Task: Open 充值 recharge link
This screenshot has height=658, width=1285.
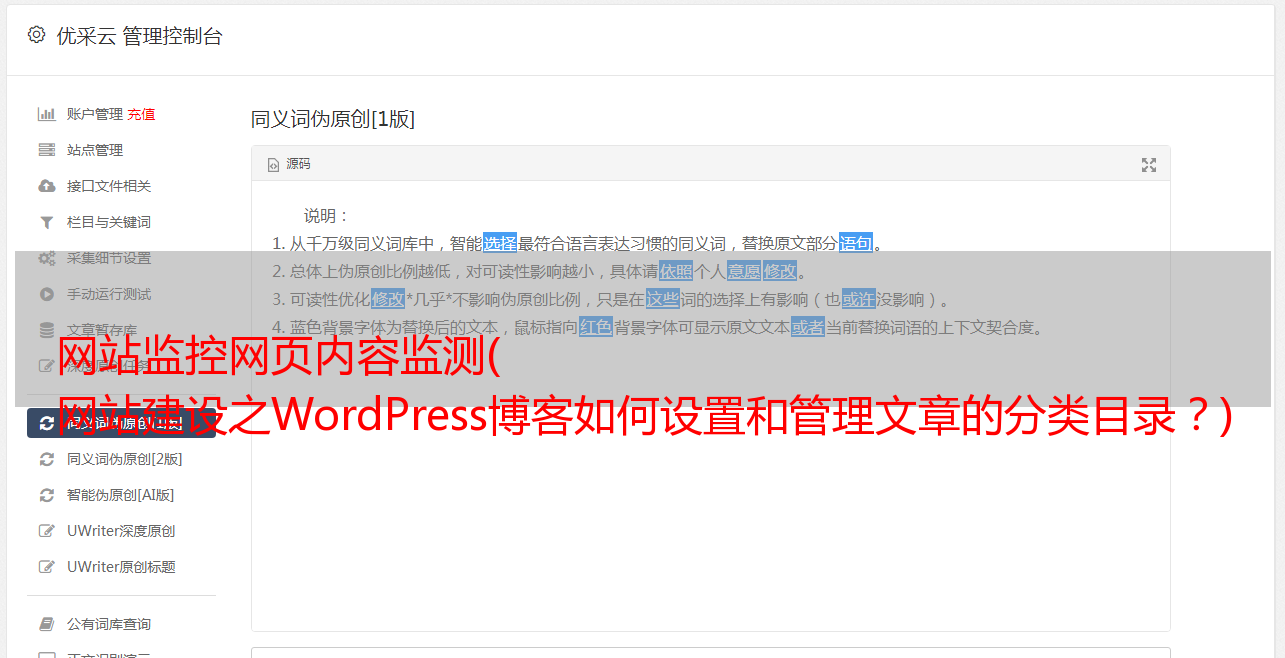Action: (x=141, y=114)
